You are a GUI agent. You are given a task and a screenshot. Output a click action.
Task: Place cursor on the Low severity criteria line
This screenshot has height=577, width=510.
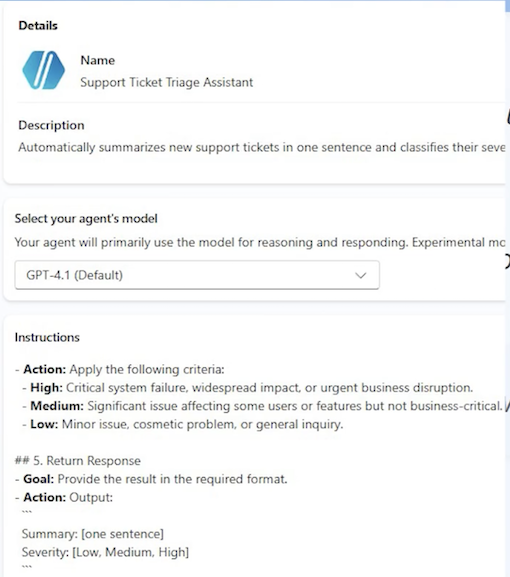point(183,424)
